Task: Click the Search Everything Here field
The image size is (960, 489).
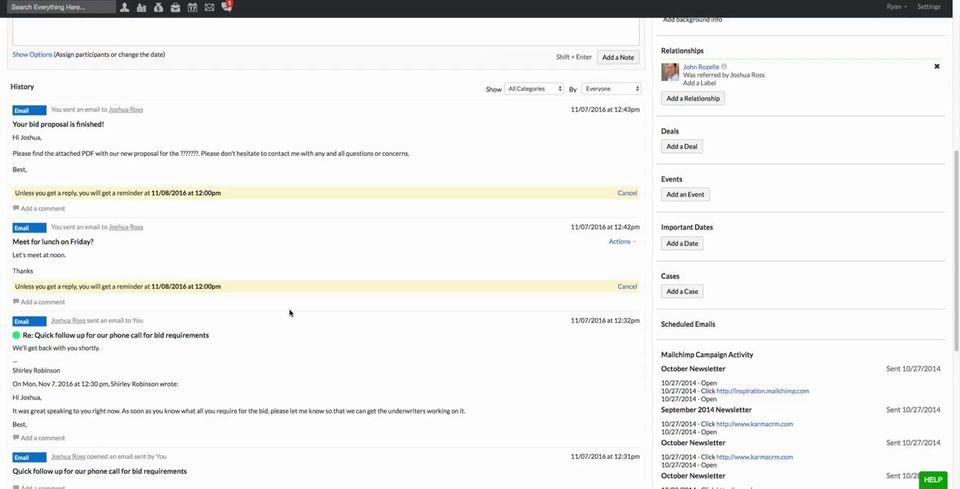Action: [x=62, y=7]
